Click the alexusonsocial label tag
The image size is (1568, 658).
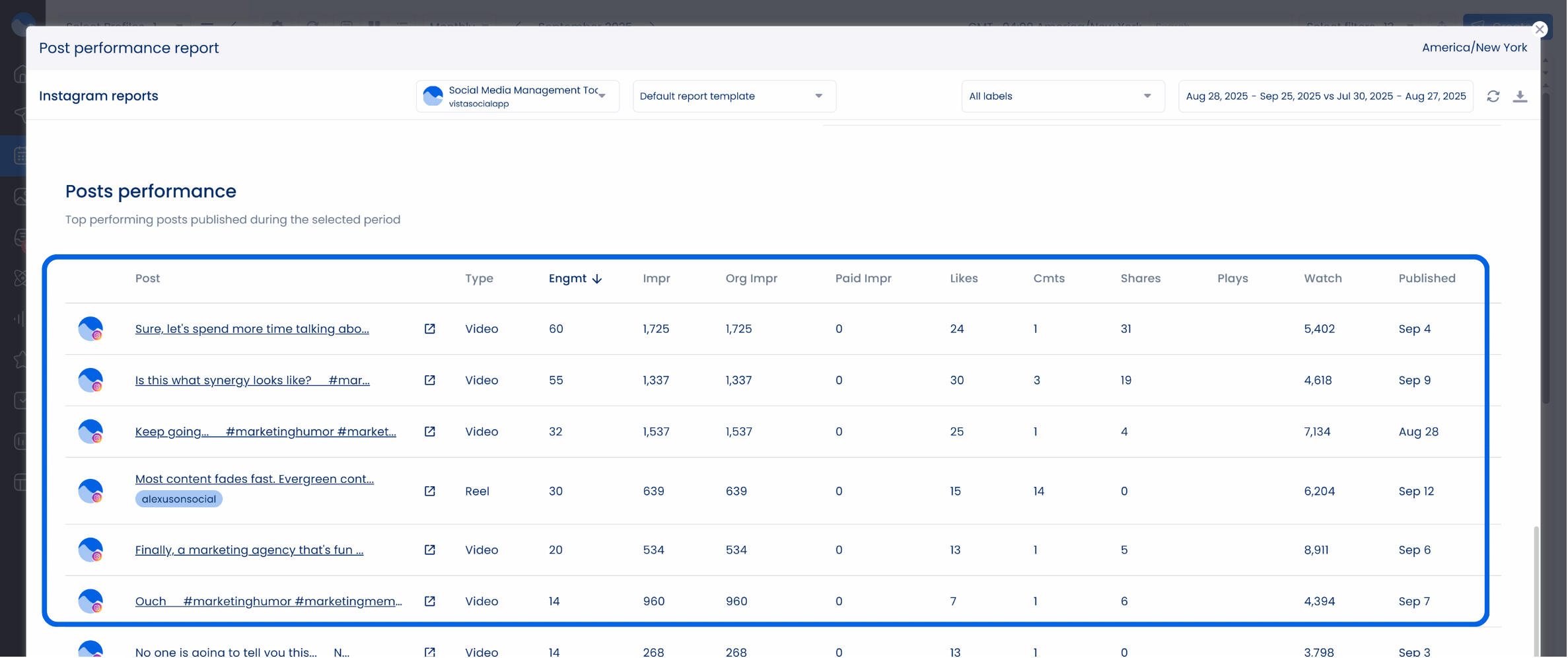pyautogui.click(x=178, y=499)
